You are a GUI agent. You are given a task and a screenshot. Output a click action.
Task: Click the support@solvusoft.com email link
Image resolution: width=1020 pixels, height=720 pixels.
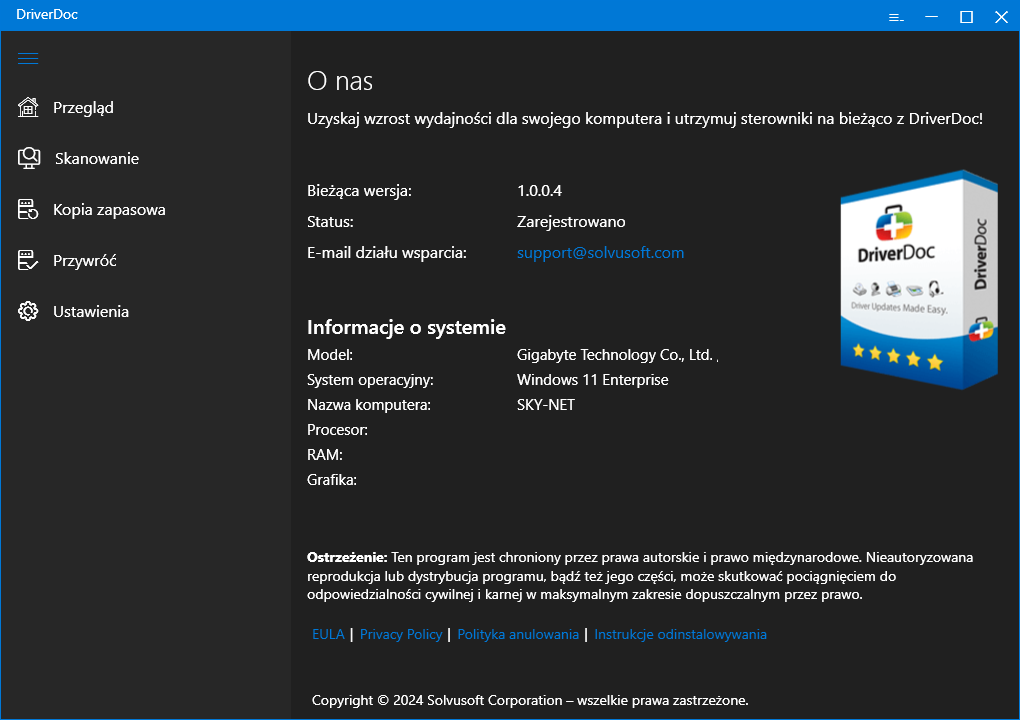pos(600,252)
